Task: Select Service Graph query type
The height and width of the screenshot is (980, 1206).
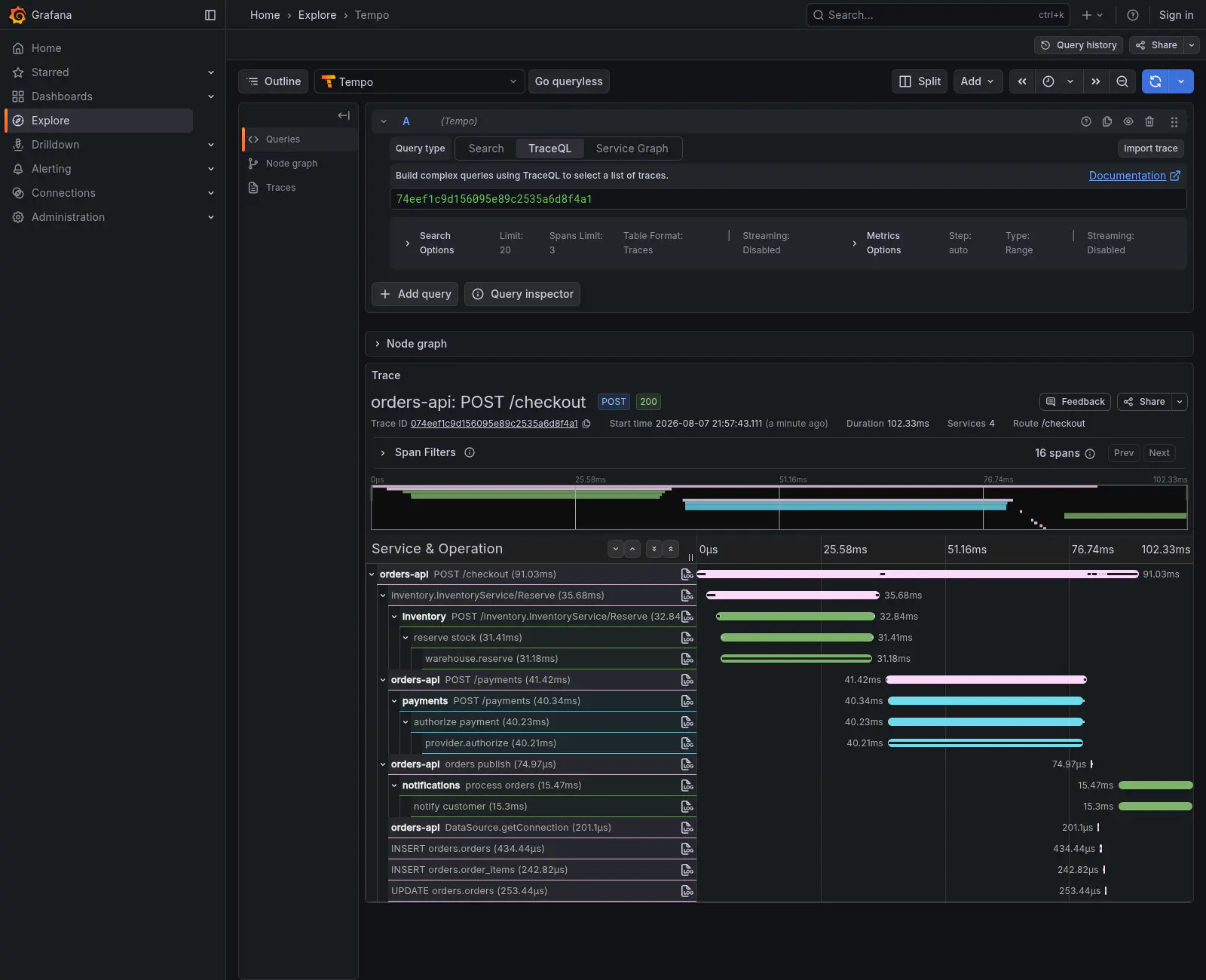Action: point(632,149)
